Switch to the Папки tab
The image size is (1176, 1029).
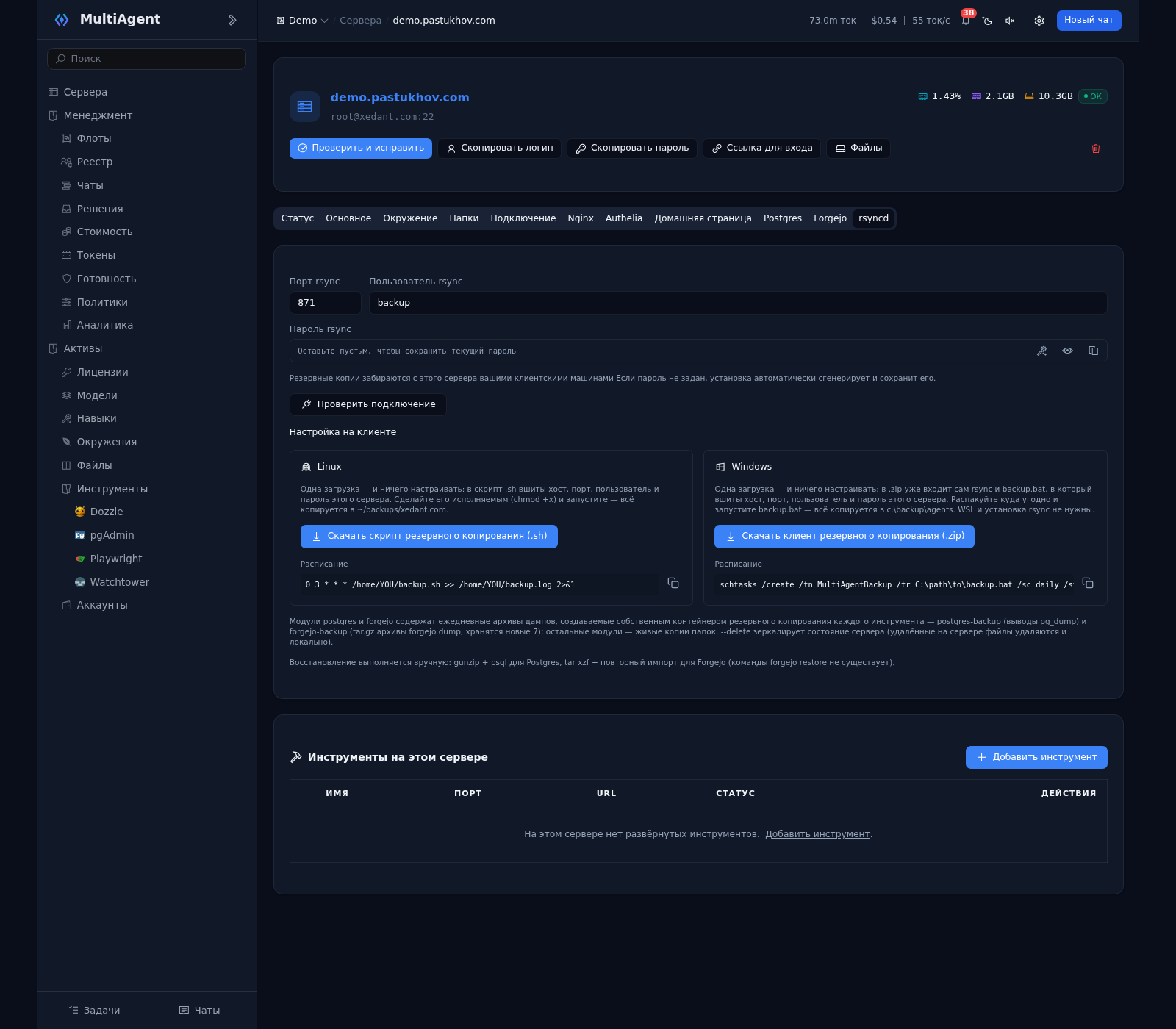[464, 218]
